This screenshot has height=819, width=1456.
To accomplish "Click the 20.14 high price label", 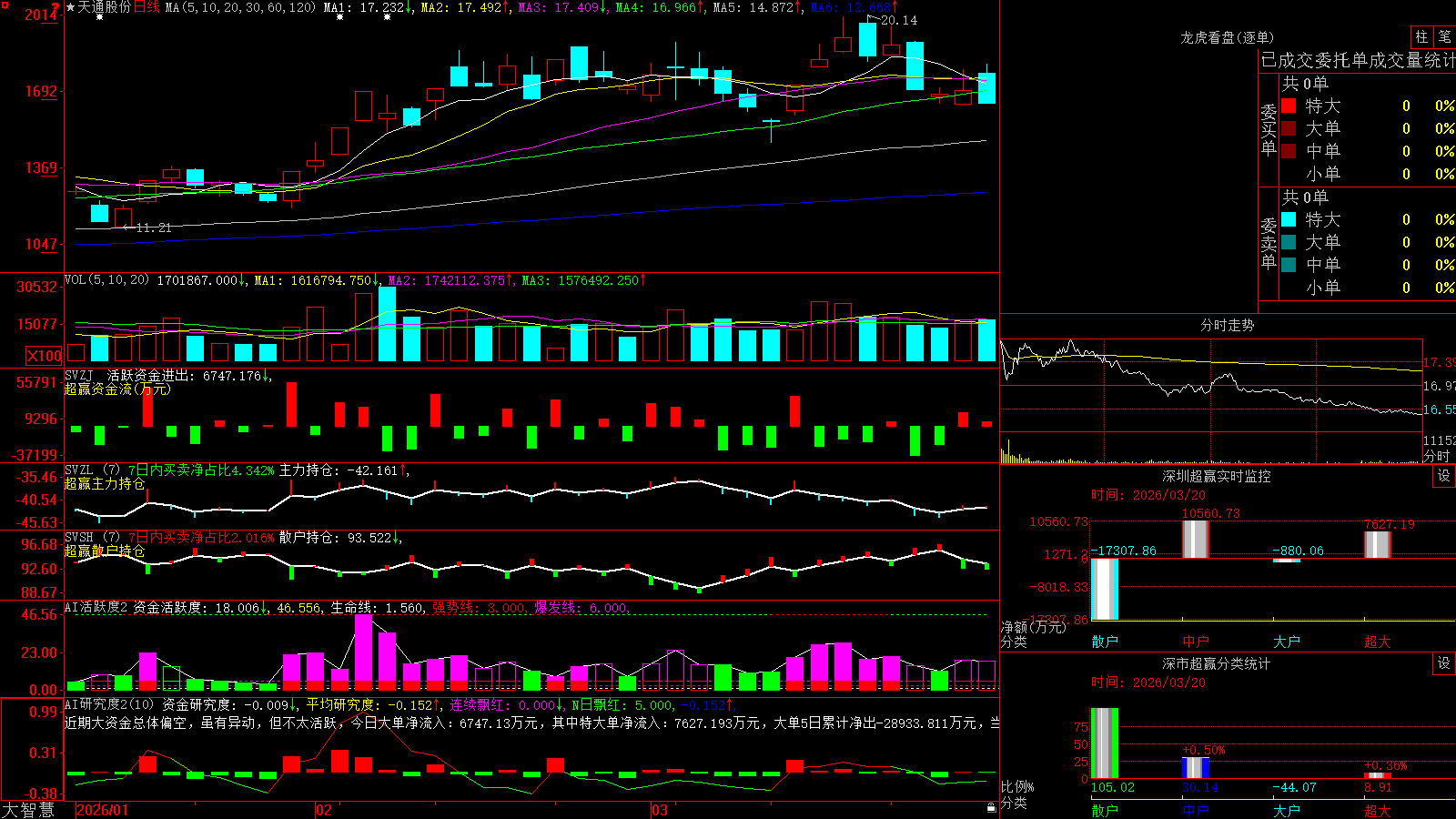I will 899,20.
